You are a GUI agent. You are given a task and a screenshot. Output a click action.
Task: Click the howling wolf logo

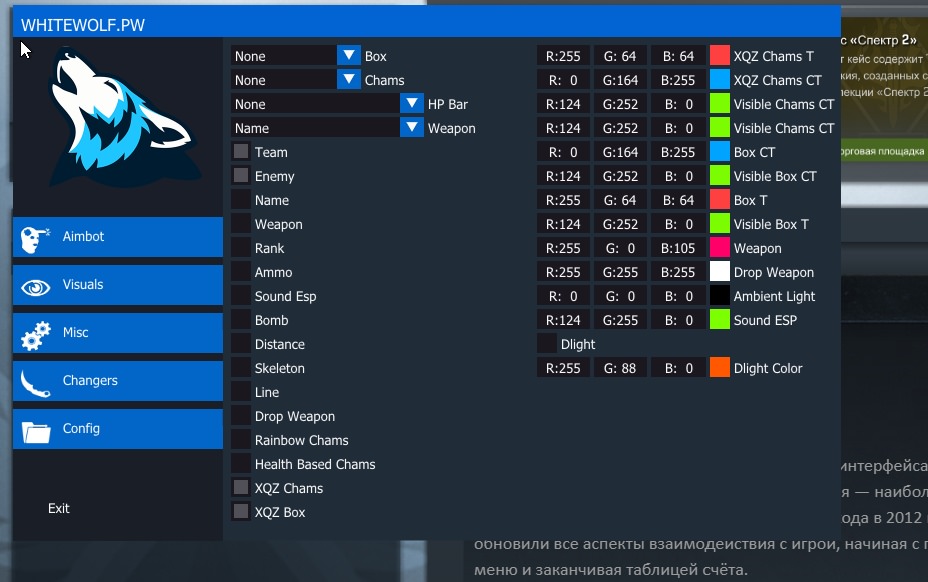tap(117, 122)
